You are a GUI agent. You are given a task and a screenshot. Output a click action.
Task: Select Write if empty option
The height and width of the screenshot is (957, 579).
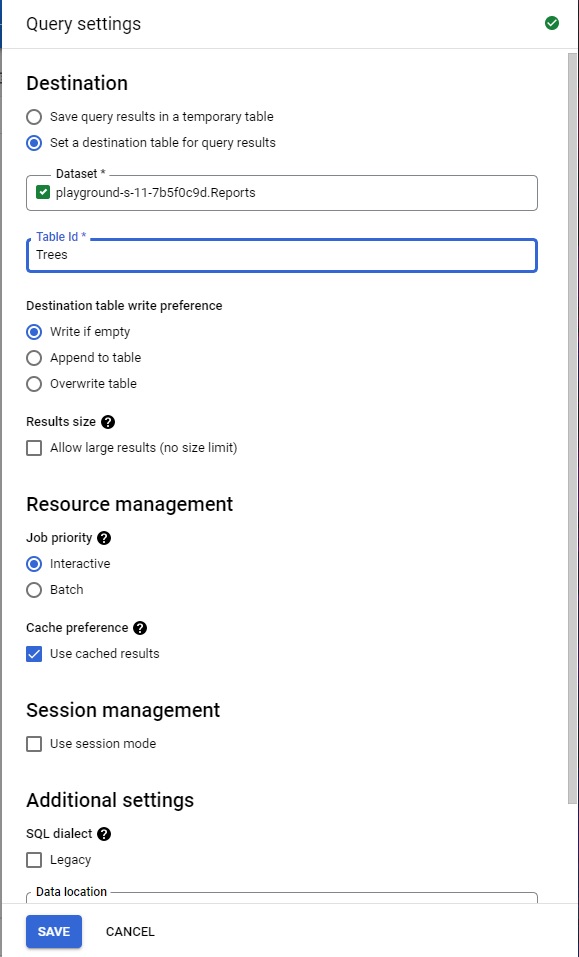click(x=34, y=332)
